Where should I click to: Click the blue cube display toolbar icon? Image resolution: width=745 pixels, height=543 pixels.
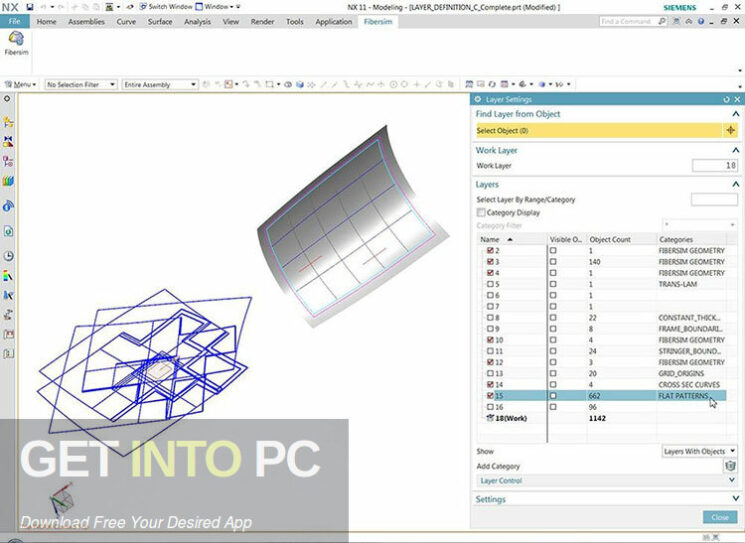300,84
